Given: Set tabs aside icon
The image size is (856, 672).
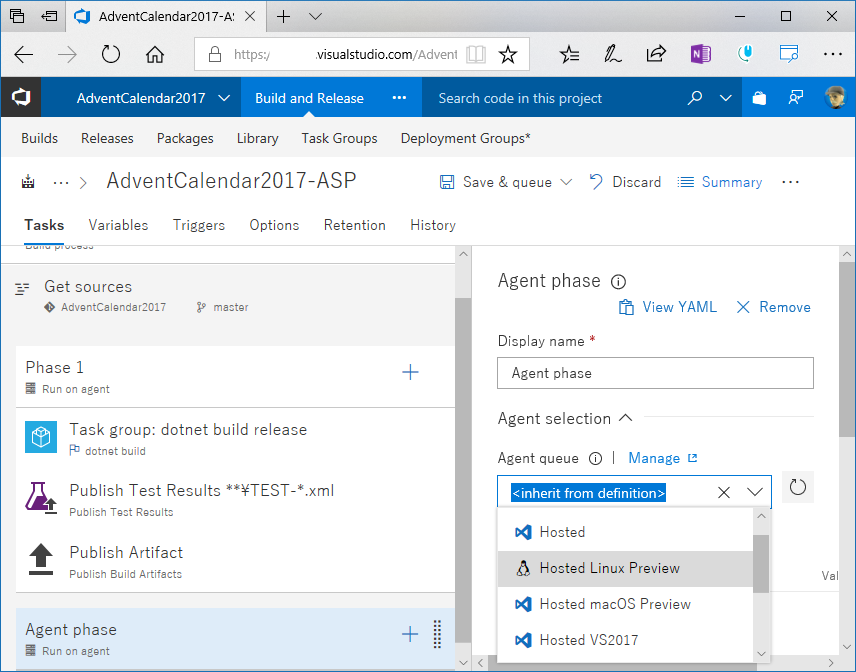Looking at the screenshot, I should [x=49, y=16].
